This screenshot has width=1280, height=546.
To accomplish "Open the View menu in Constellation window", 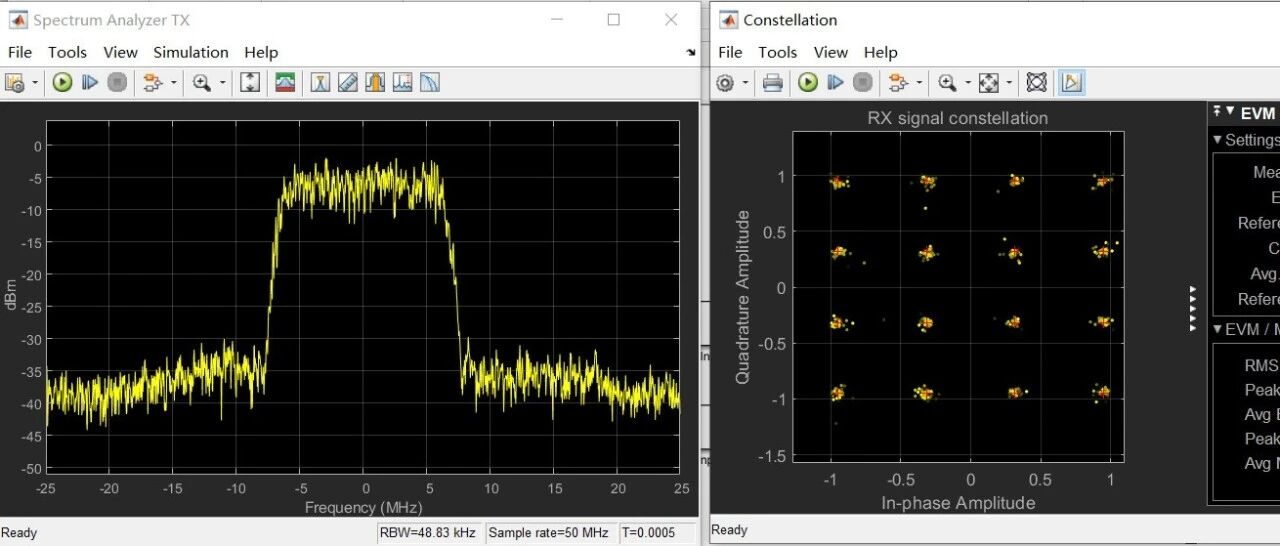I will (x=830, y=52).
